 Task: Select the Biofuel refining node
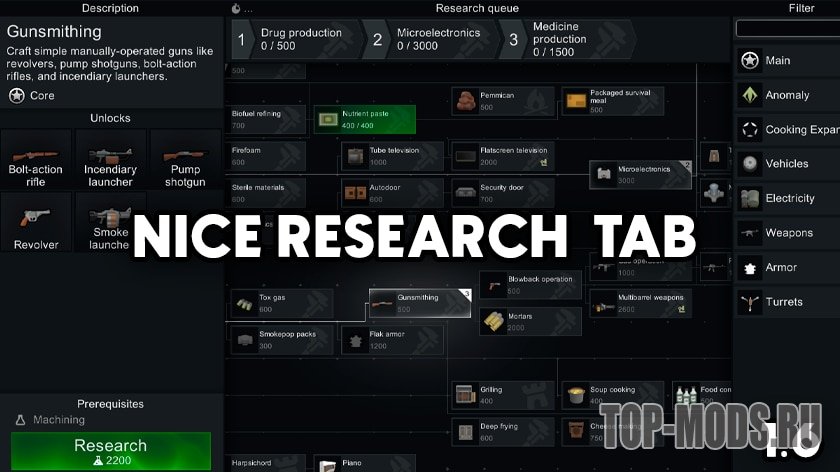[x=266, y=119]
